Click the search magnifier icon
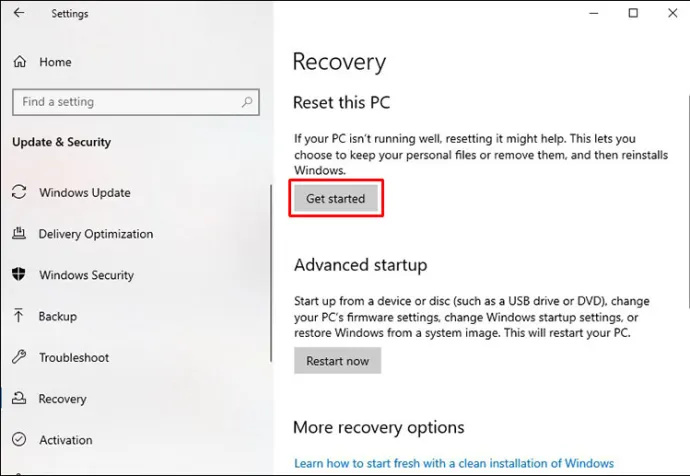 coord(247,102)
